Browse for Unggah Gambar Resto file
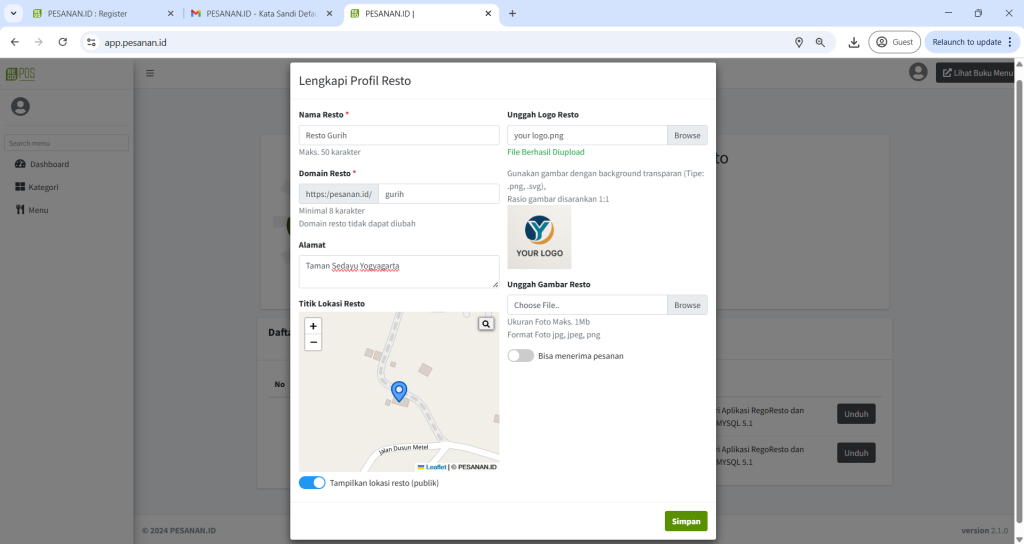The height and width of the screenshot is (544, 1024). [687, 305]
